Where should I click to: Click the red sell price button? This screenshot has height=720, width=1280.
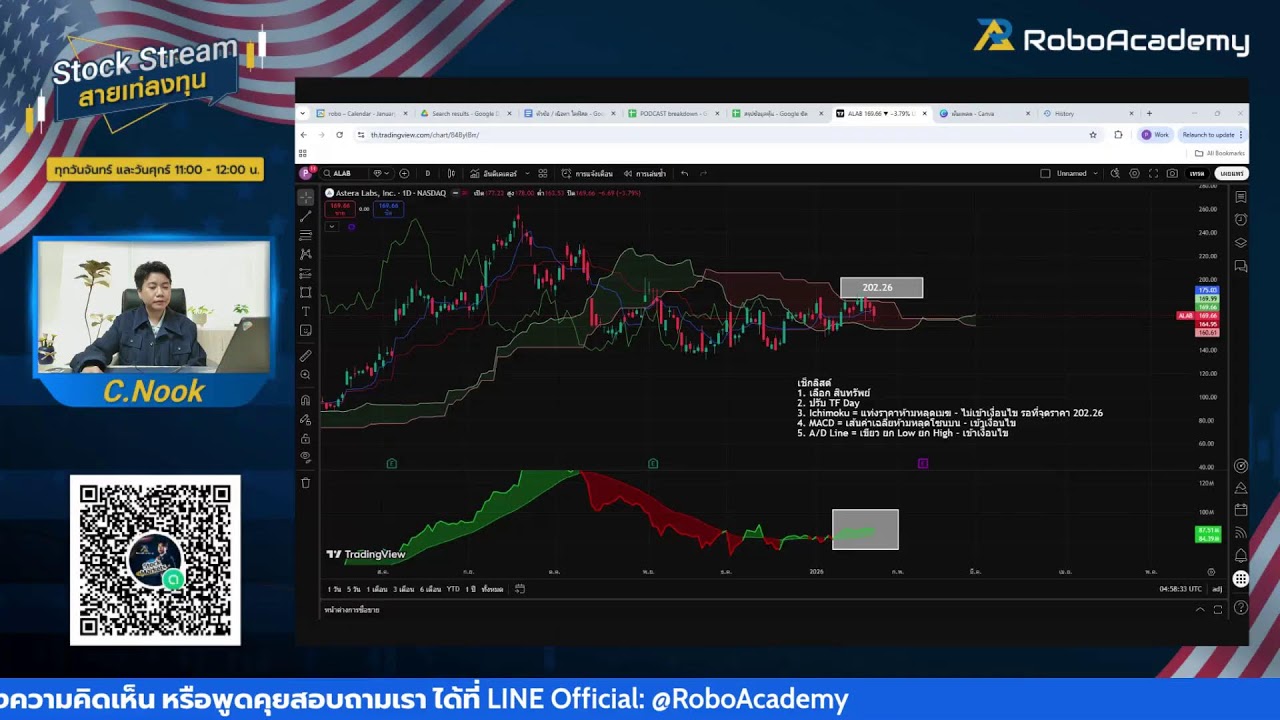(340, 209)
